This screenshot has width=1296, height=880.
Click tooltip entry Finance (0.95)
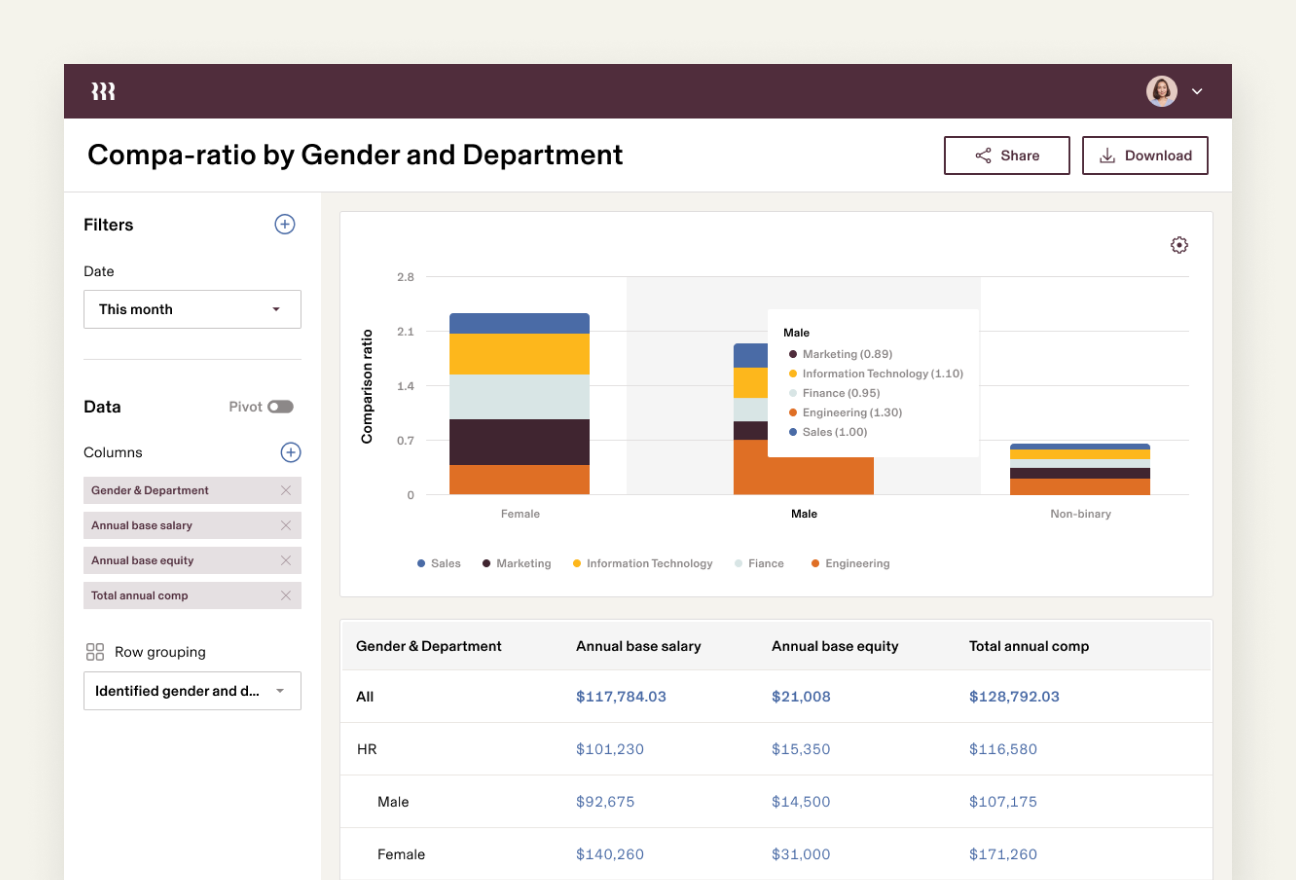pyautogui.click(x=834, y=393)
